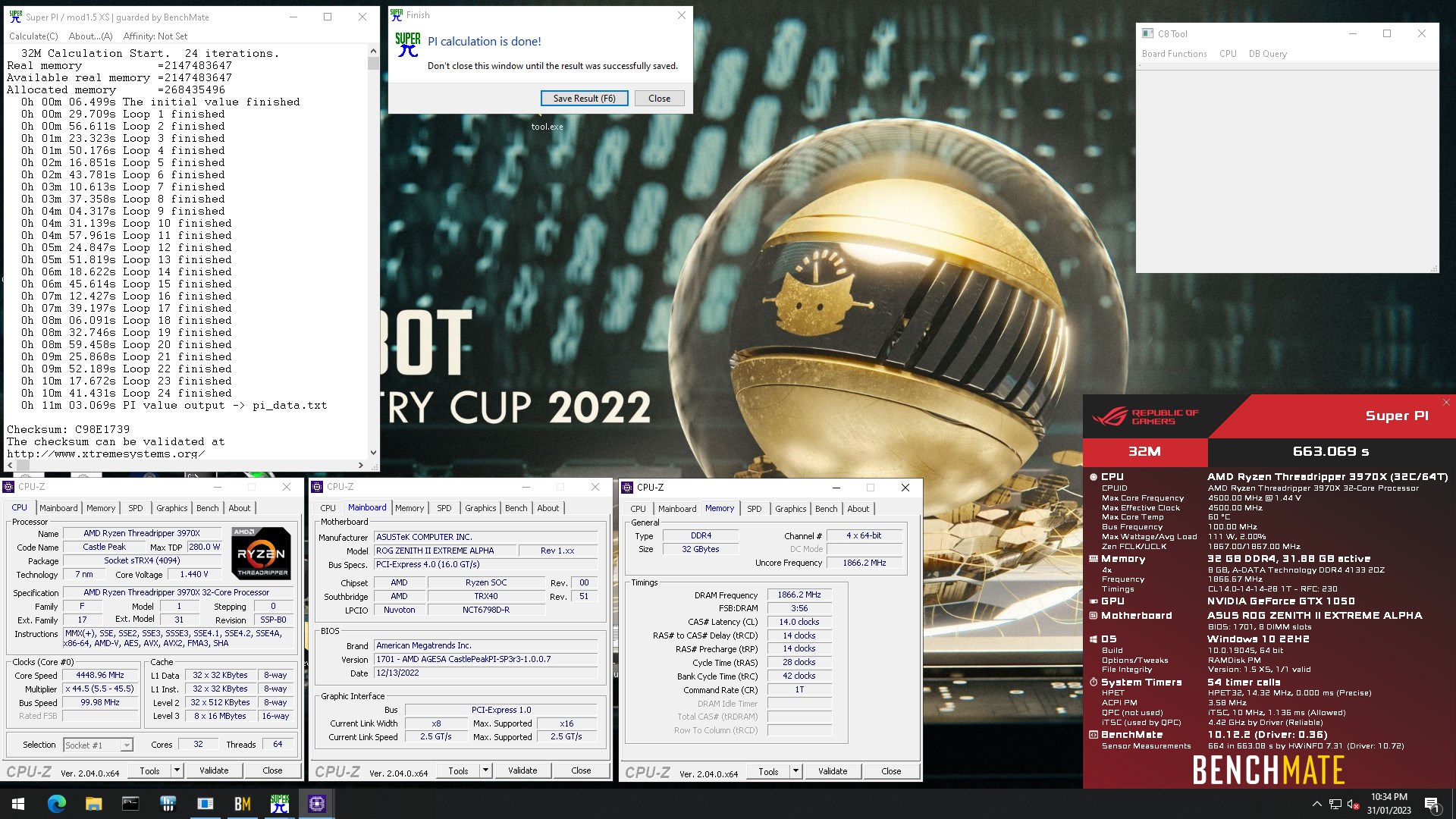Click the 4448.96 MHz Core Speed field

(100, 676)
